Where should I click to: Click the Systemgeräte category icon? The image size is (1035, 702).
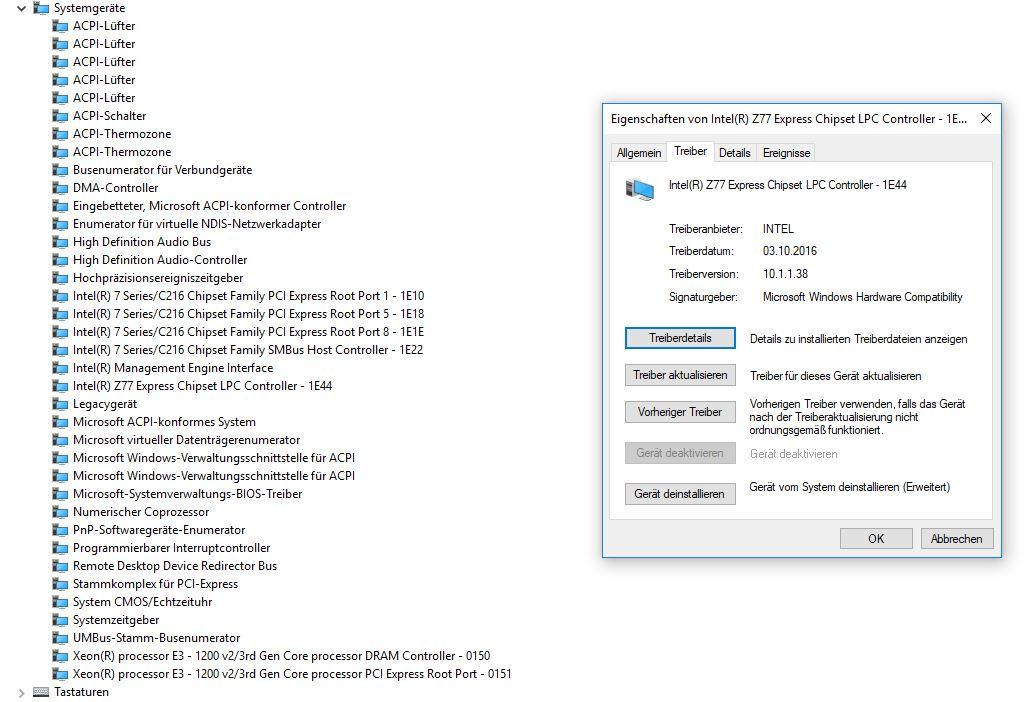pyautogui.click(x=41, y=8)
